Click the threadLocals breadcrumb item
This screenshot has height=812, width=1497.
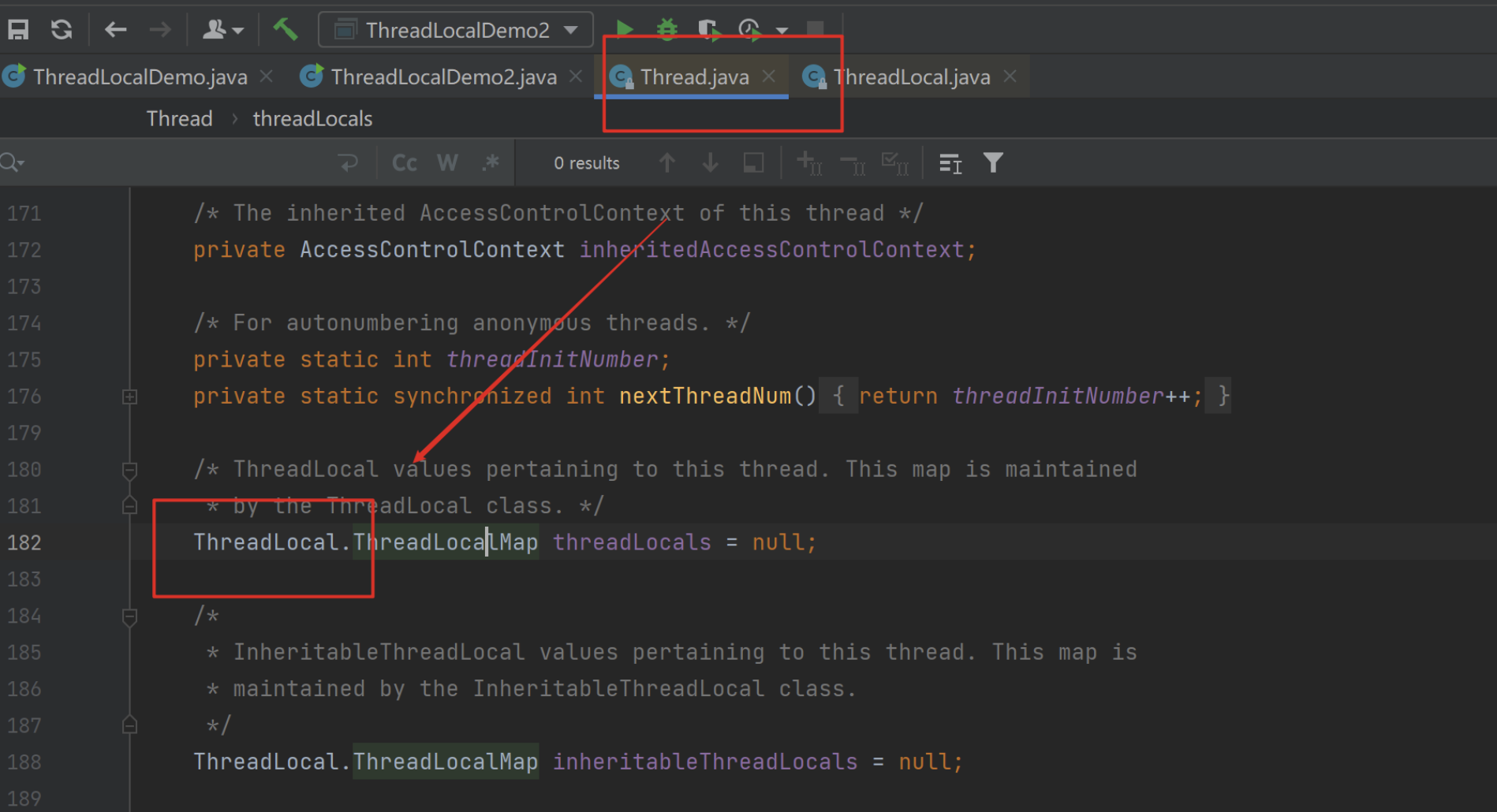click(312, 119)
